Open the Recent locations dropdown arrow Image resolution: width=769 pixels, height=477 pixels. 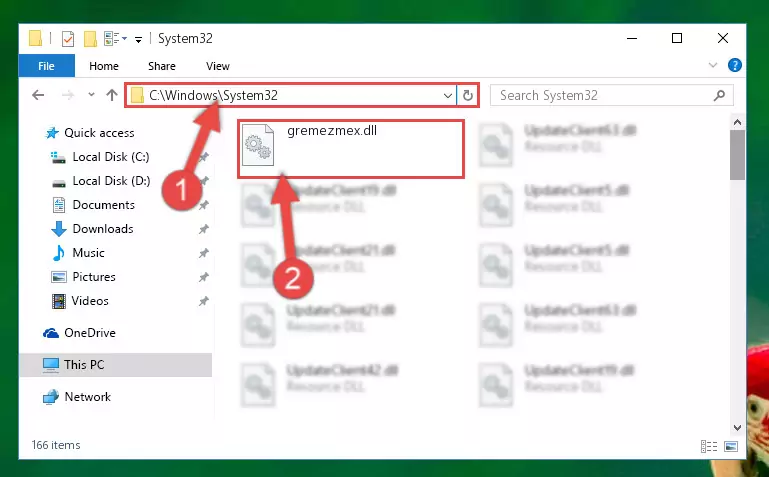[x=91, y=95]
